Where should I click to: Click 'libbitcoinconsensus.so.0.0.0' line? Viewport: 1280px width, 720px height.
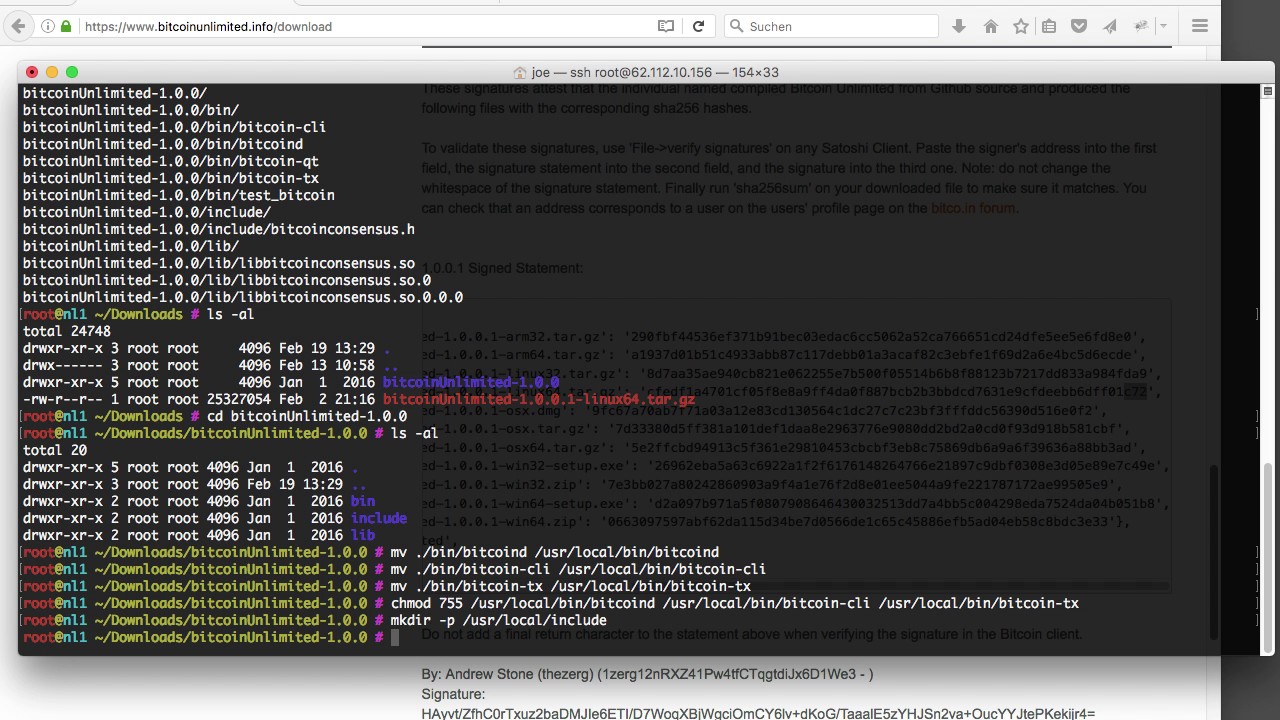243,298
